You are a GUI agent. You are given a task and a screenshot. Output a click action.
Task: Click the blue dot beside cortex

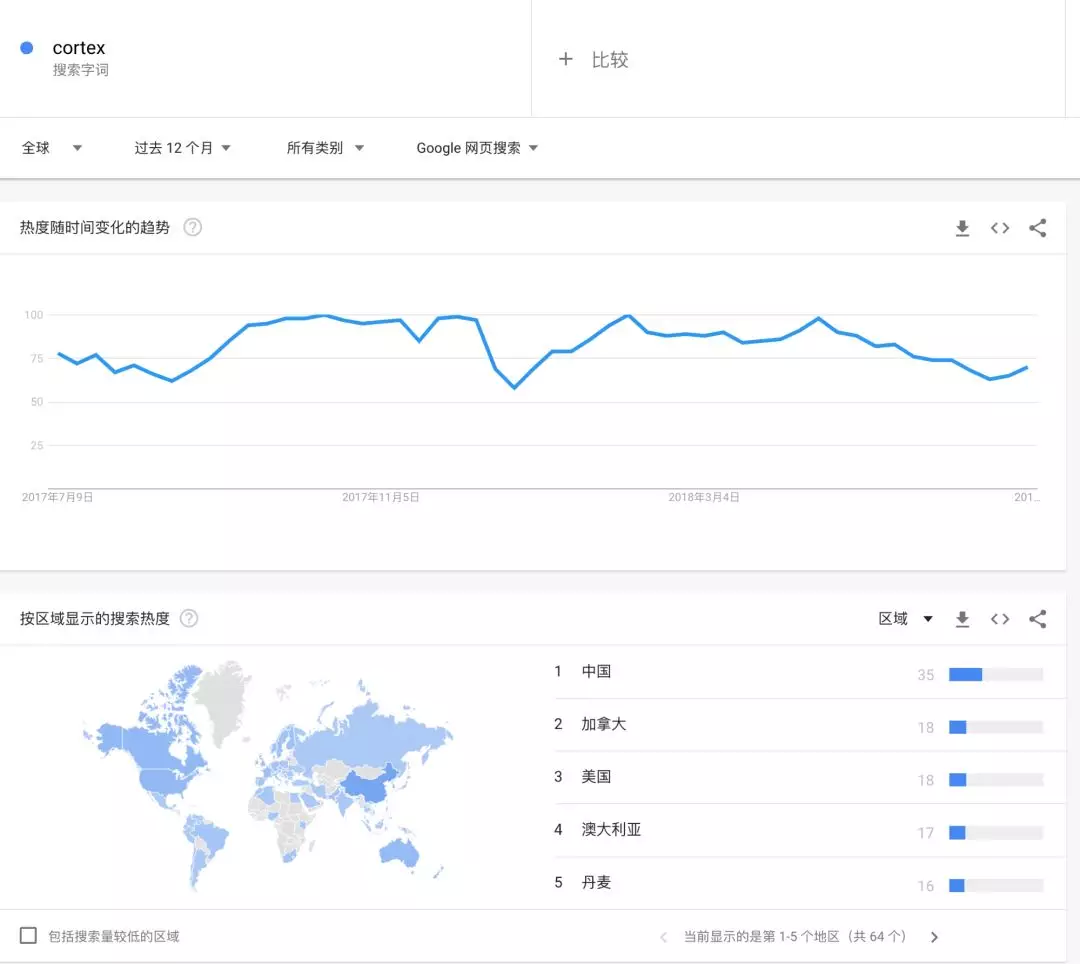point(27,48)
